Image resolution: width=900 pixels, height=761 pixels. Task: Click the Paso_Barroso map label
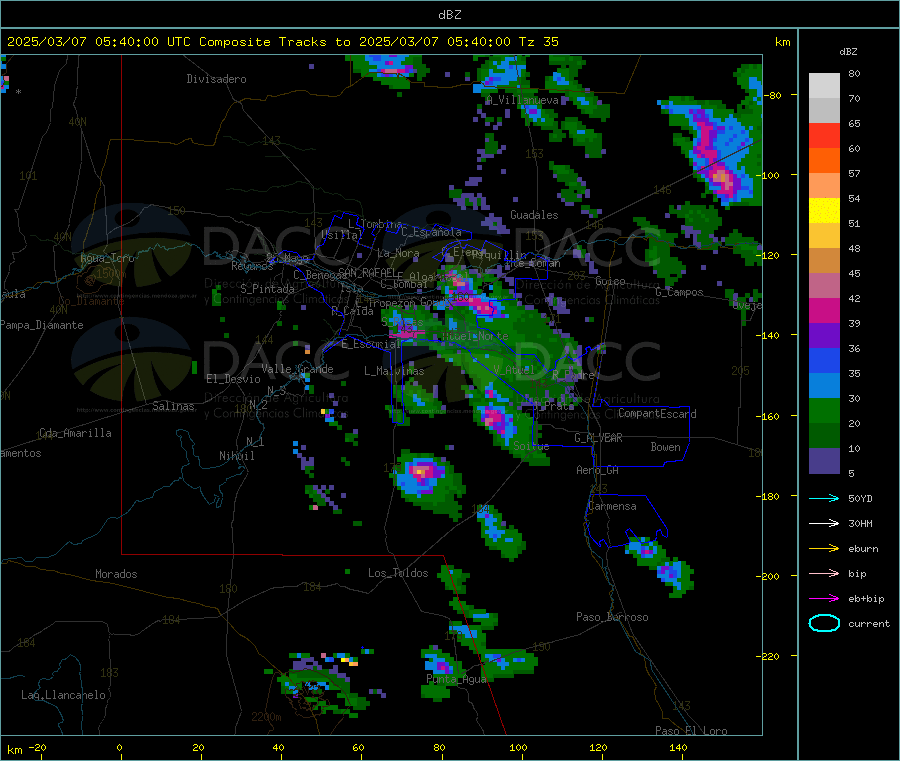612,617
